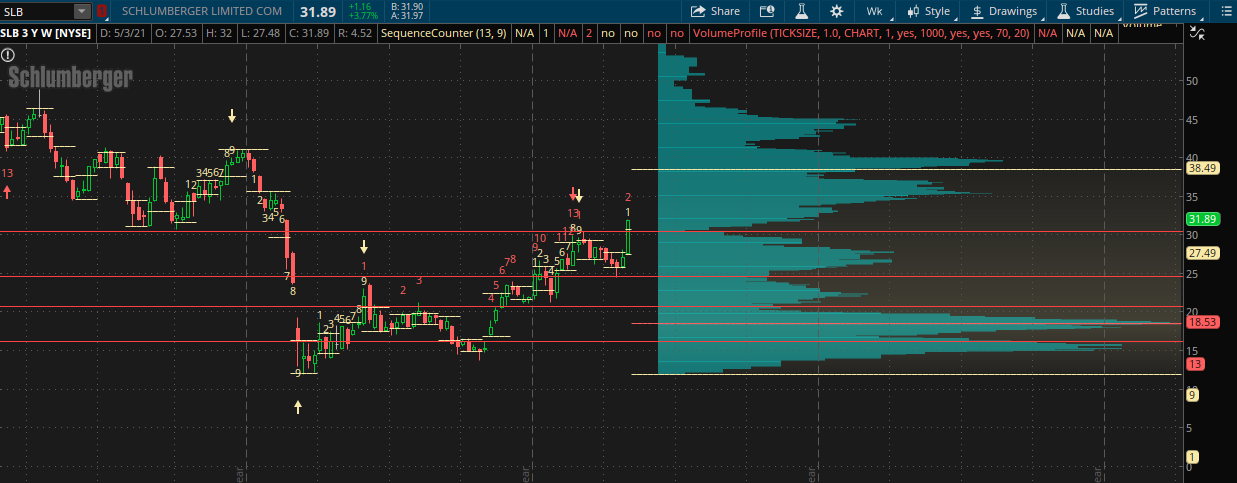The image size is (1237, 483).
Task: Open the Drawings menu
Action: [1004, 11]
